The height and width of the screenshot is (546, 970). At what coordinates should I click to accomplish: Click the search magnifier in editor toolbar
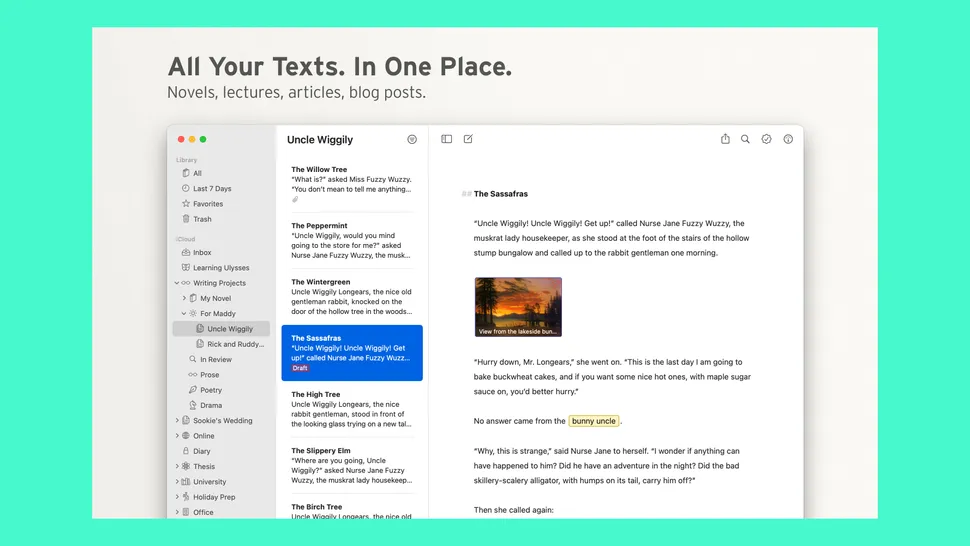click(x=745, y=139)
